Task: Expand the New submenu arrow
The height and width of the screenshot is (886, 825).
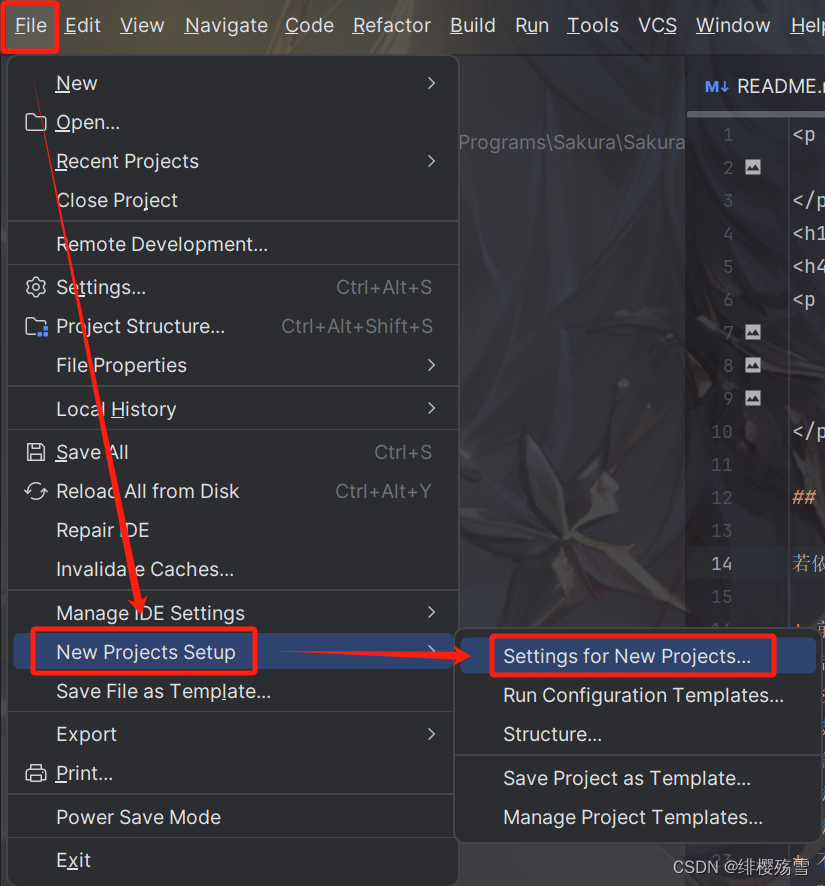Action: (431, 84)
